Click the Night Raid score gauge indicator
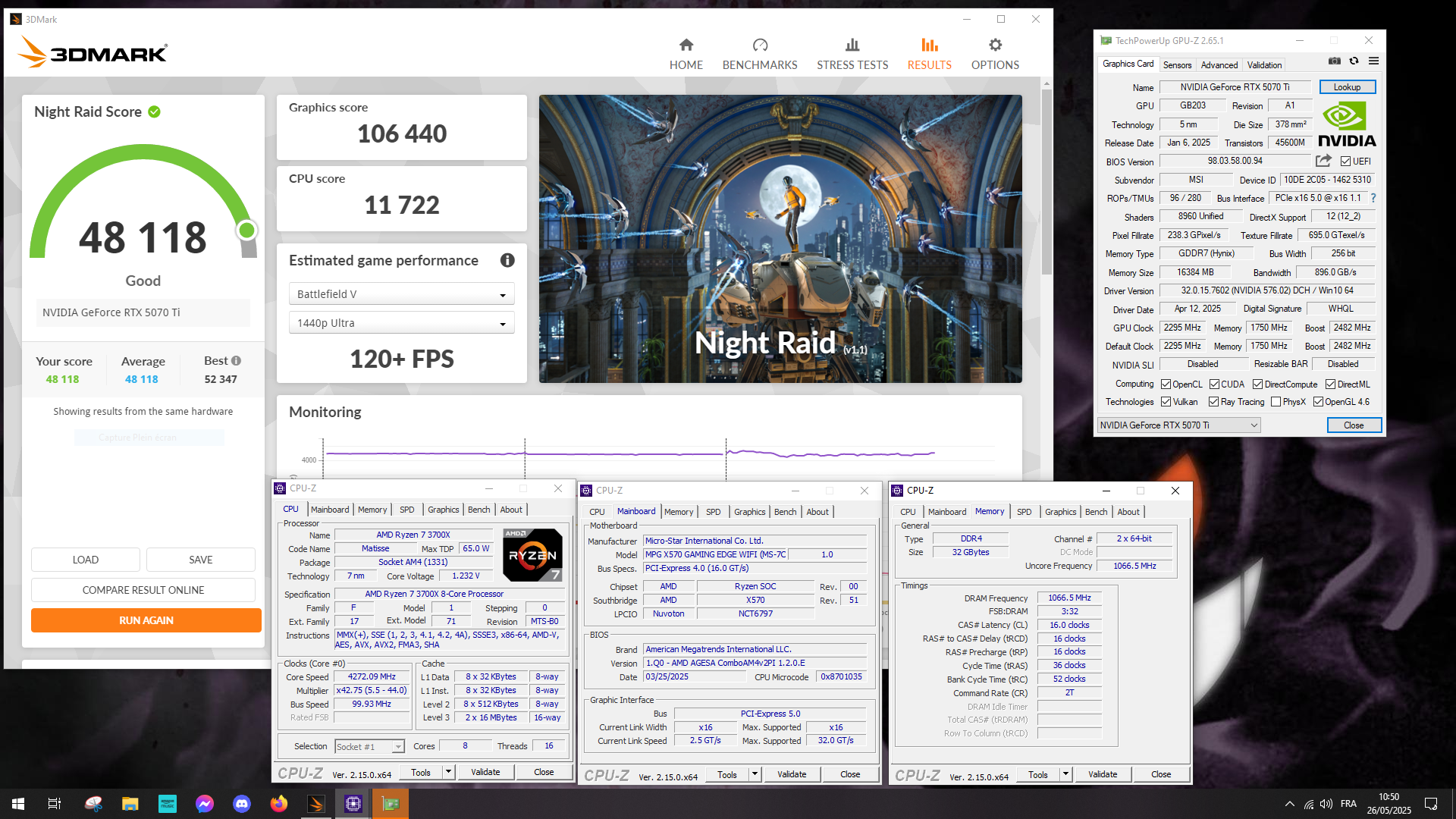Screen dimensions: 1456x819 pyautogui.click(x=246, y=230)
